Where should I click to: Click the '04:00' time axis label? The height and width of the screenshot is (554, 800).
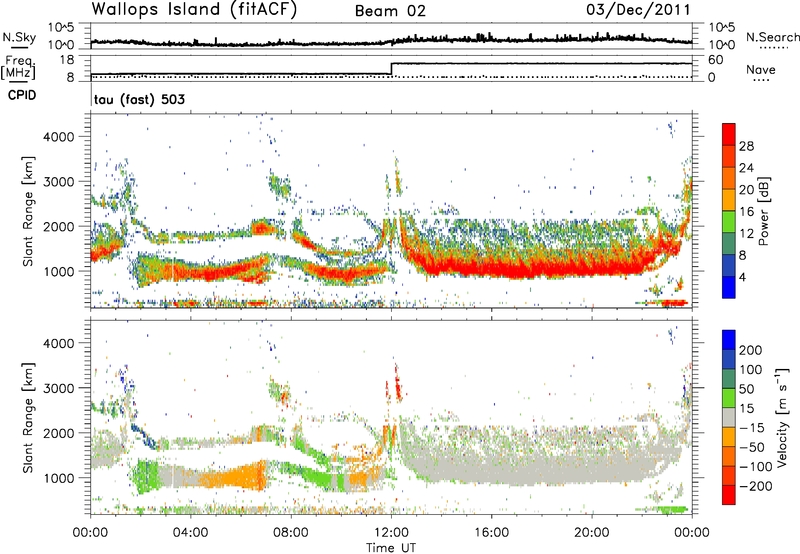191,533
